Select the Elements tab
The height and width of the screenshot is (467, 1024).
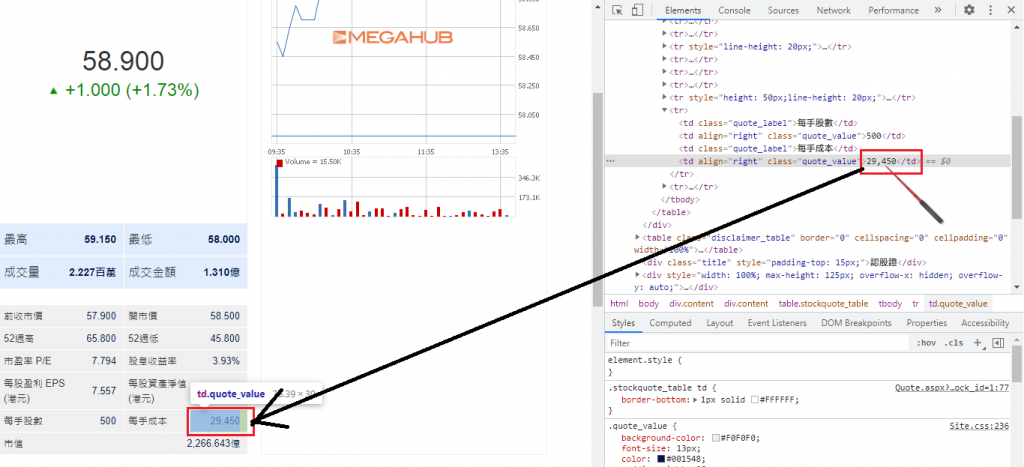683,10
